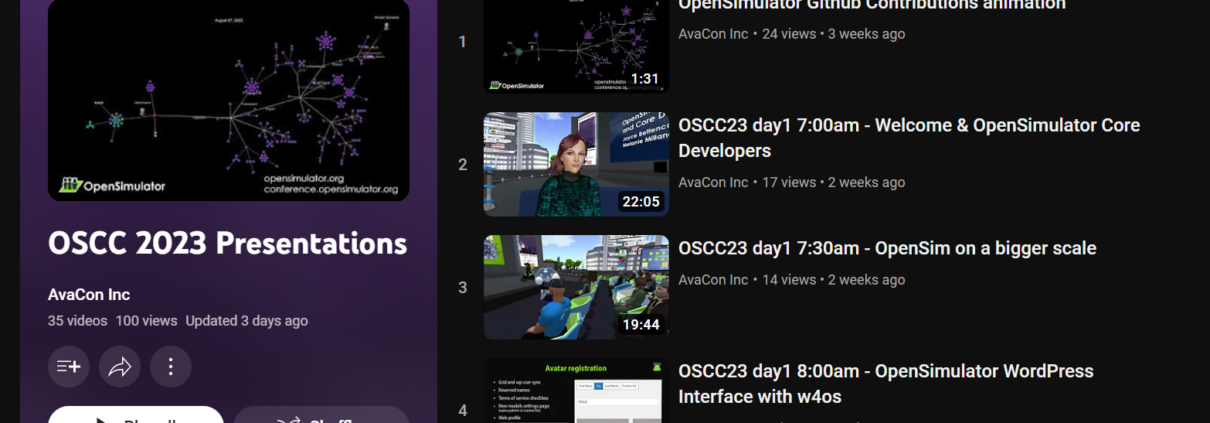Viewport: 1210px width, 423px height.
Task: Open the large playlist cover thumbnail
Action: (228, 100)
